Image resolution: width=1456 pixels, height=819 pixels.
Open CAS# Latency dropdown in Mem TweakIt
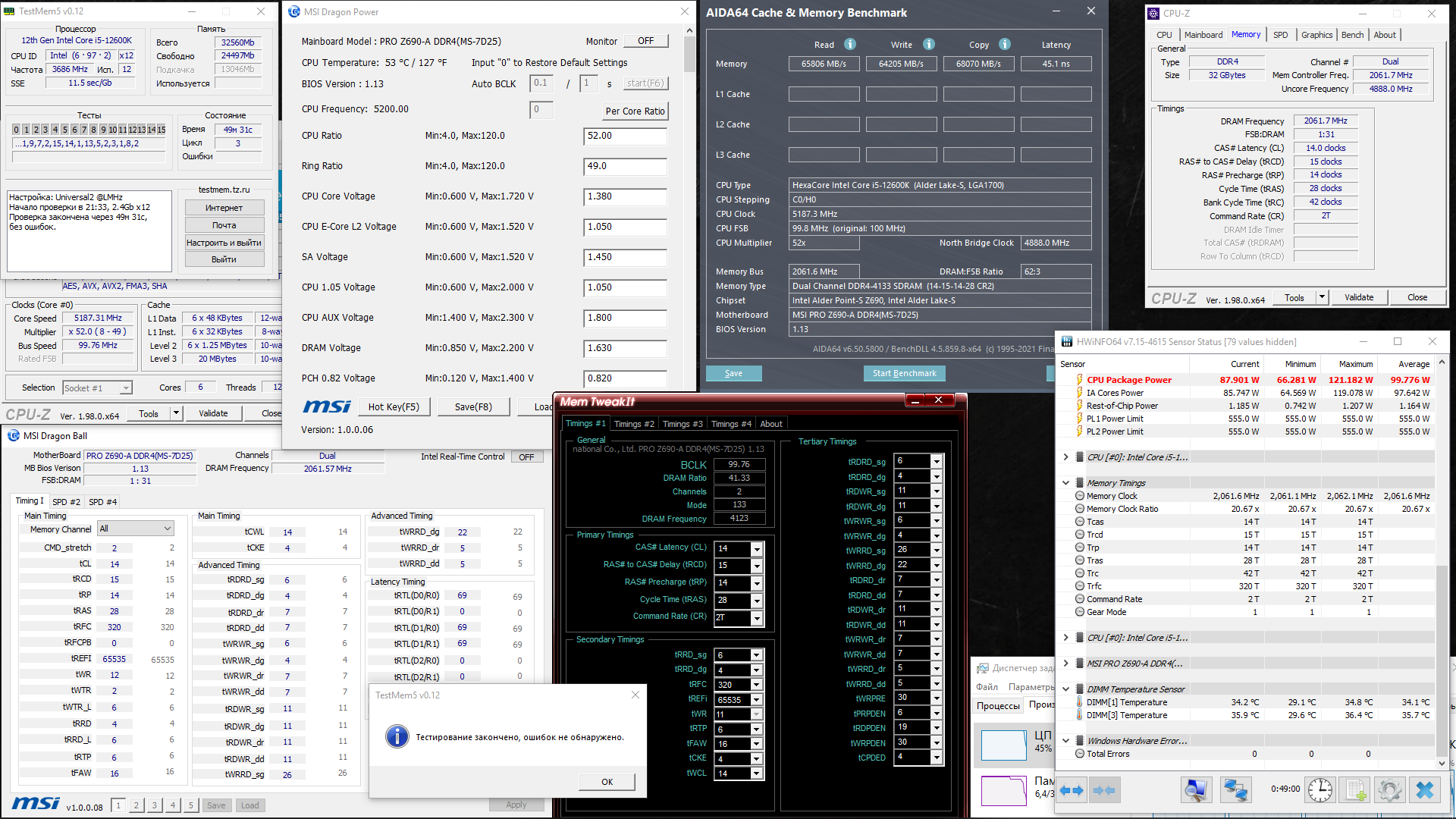click(x=756, y=548)
